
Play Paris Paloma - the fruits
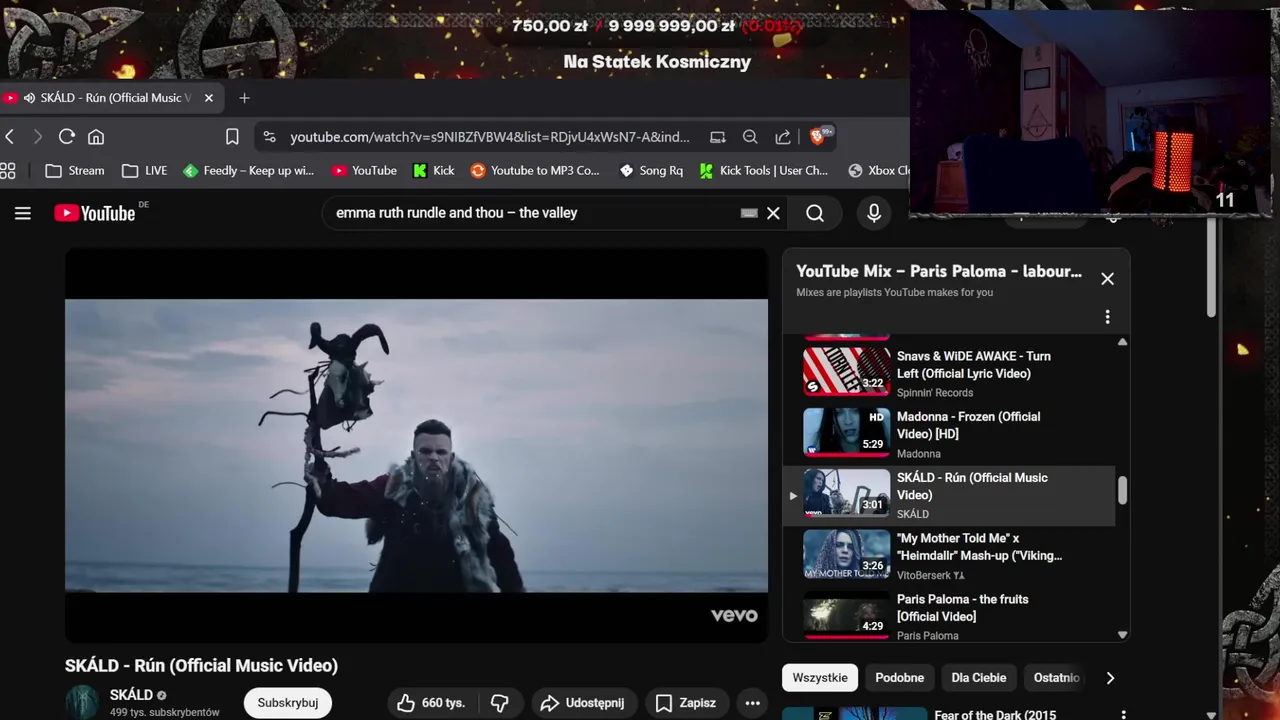(x=948, y=616)
